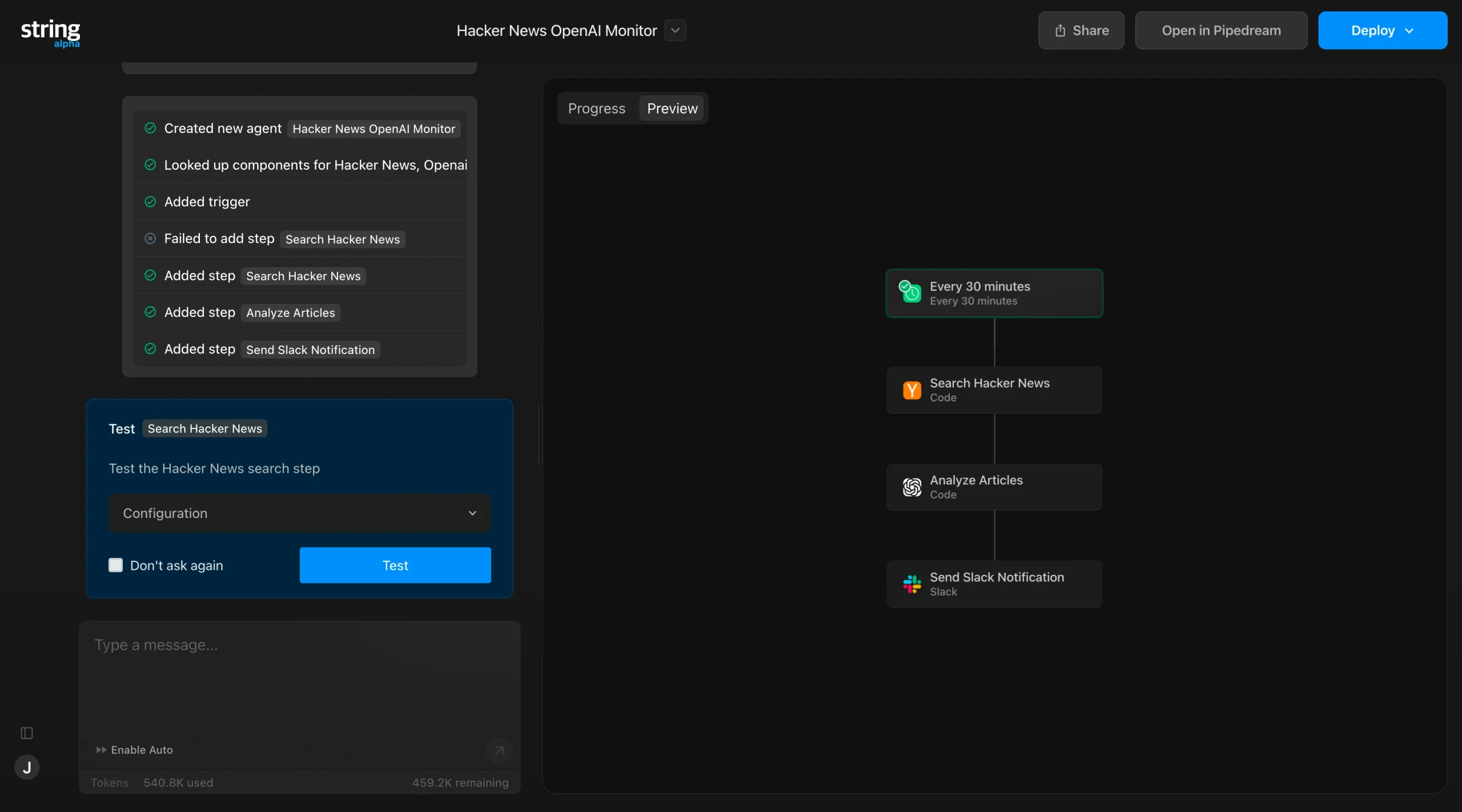Viewport: 1462px width, 812px height.
Task: Open the Hacker News OpenAI Monitor title dropdown
Action: tap(674, 30)
